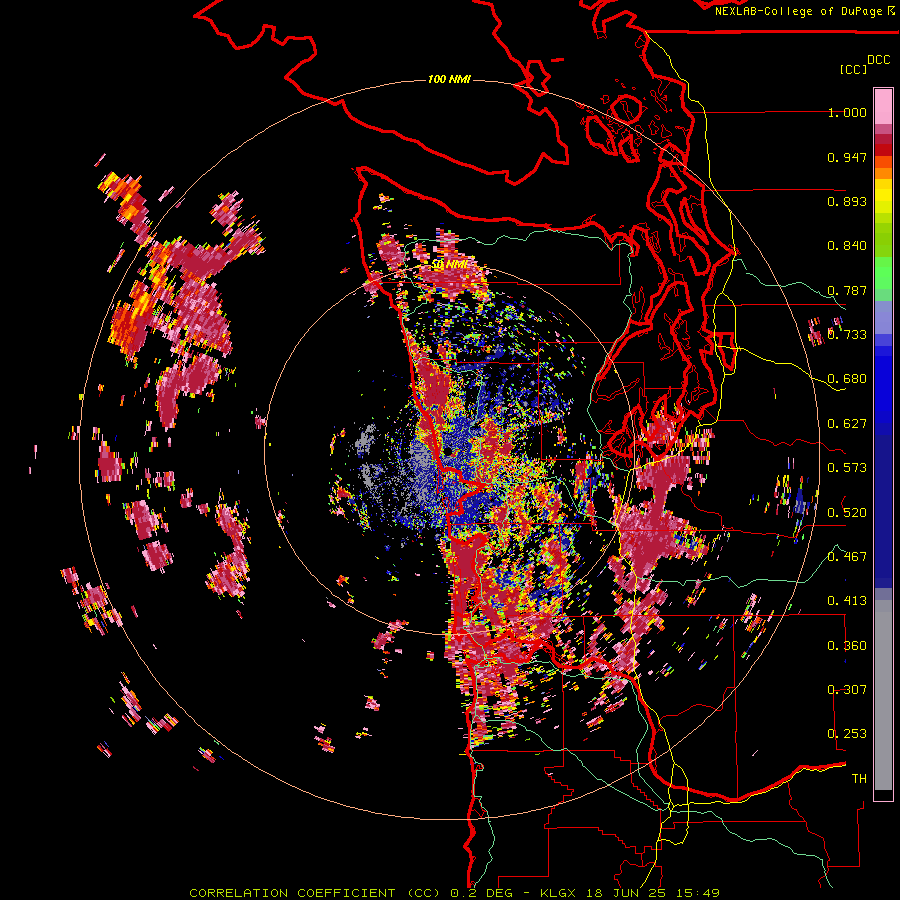900x900 pixels.
Task: Click the 0.680 scale value
Action: pos(847,379)
